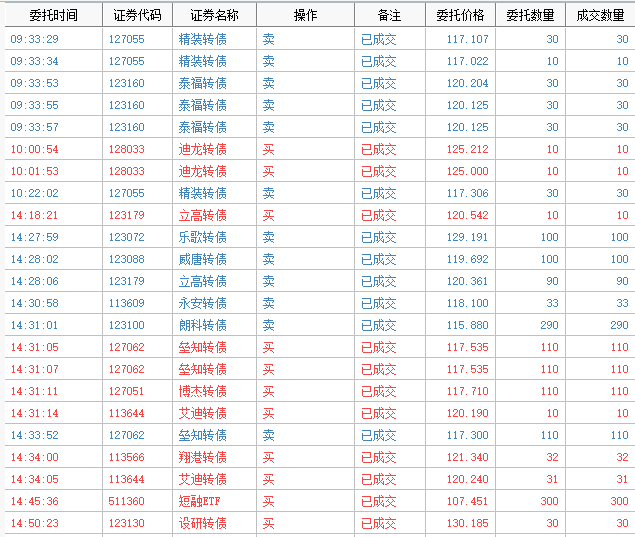Screen dimensions: 635x537
Task: Click the 成交数量 column header
Action: coord(600,15)
